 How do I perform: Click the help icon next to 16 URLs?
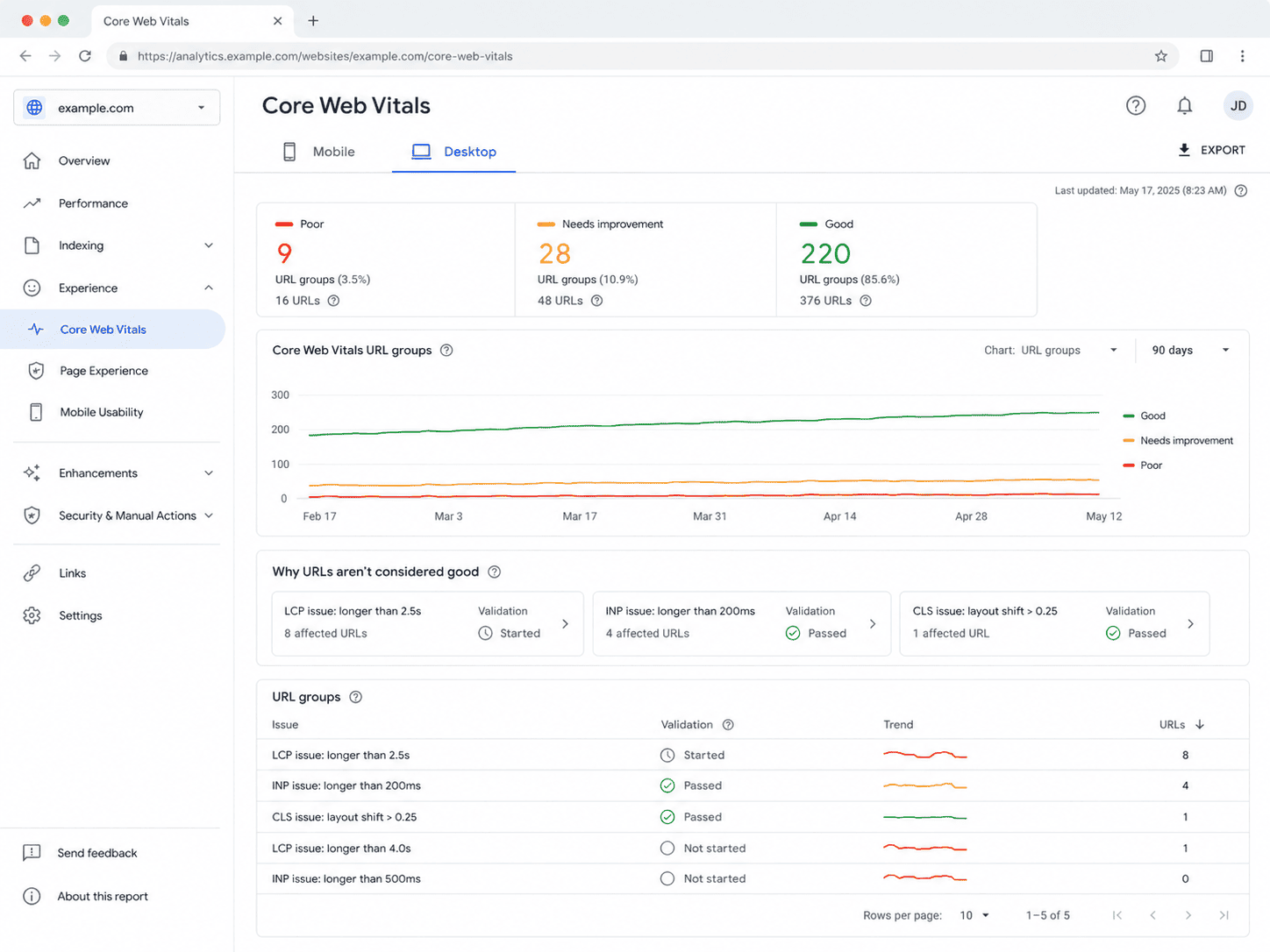(x=333, y=301)
